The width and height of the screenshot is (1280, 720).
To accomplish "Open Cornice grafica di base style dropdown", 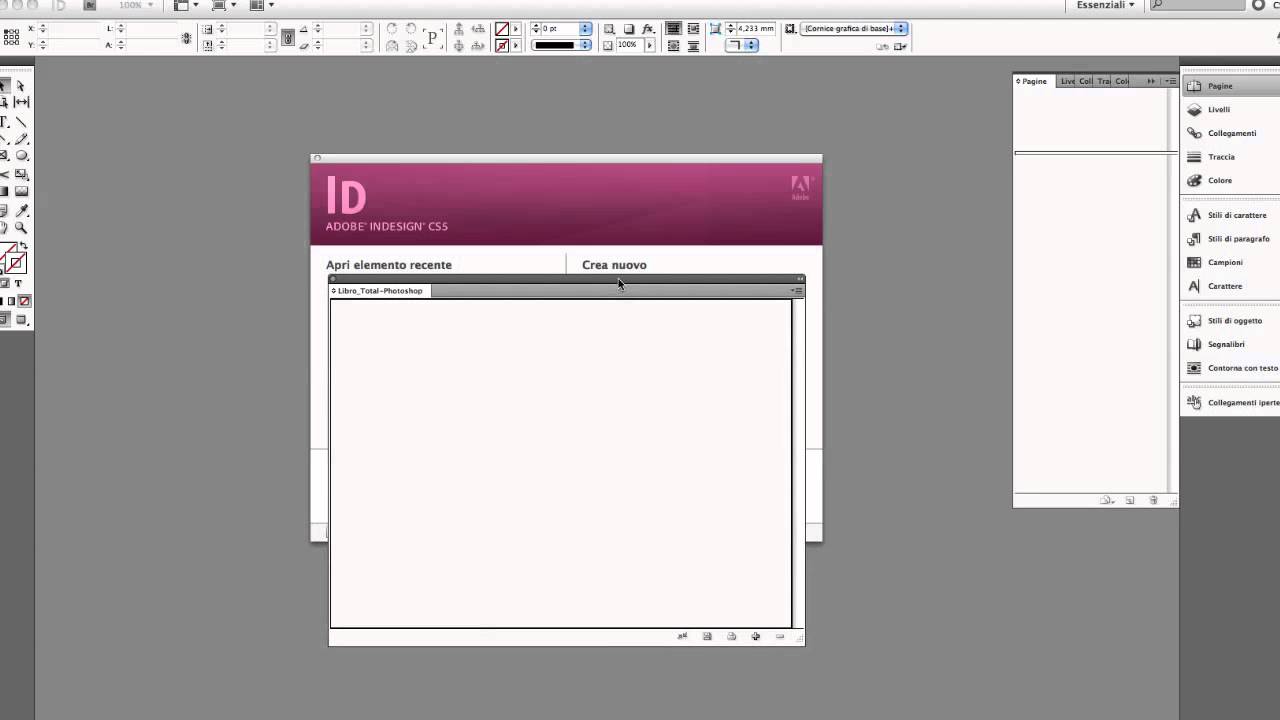I will [x=901, y=29].
